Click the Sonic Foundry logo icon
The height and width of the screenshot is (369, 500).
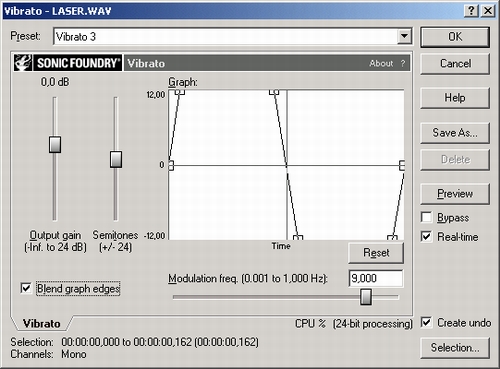click(23, 63)
